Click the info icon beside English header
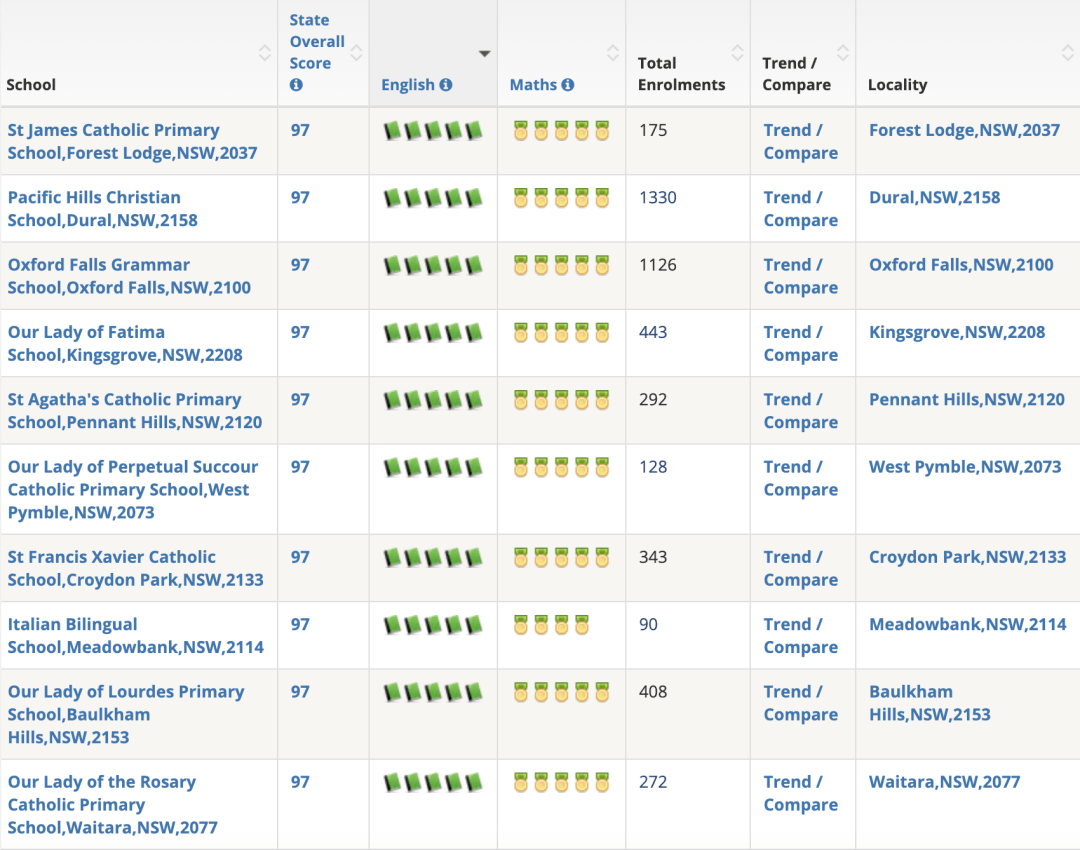Image resolution: width=1080 pixels, height=850 pixels. point(446,85)
